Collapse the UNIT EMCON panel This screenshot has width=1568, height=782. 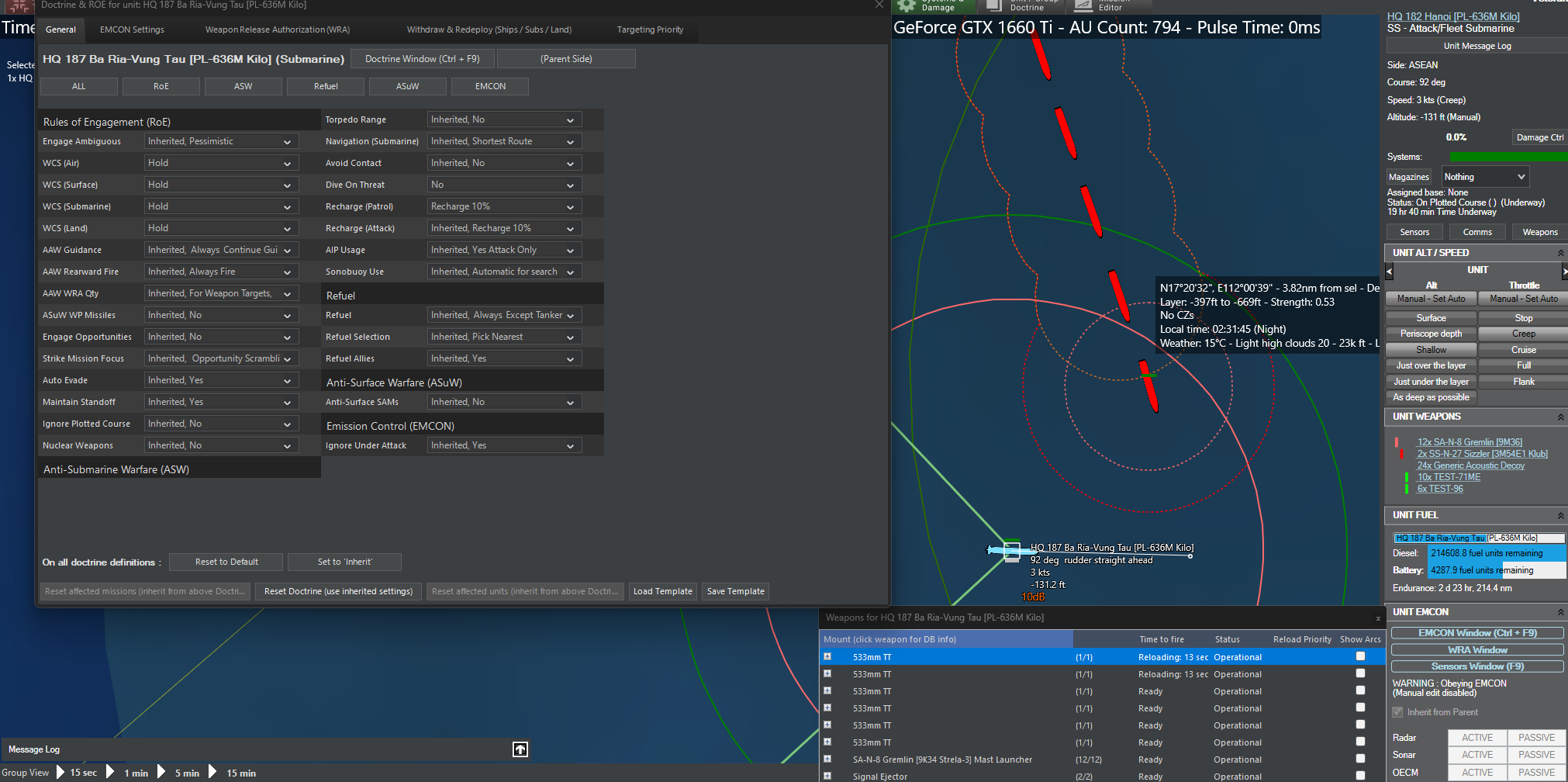[x=1560, y=613]
